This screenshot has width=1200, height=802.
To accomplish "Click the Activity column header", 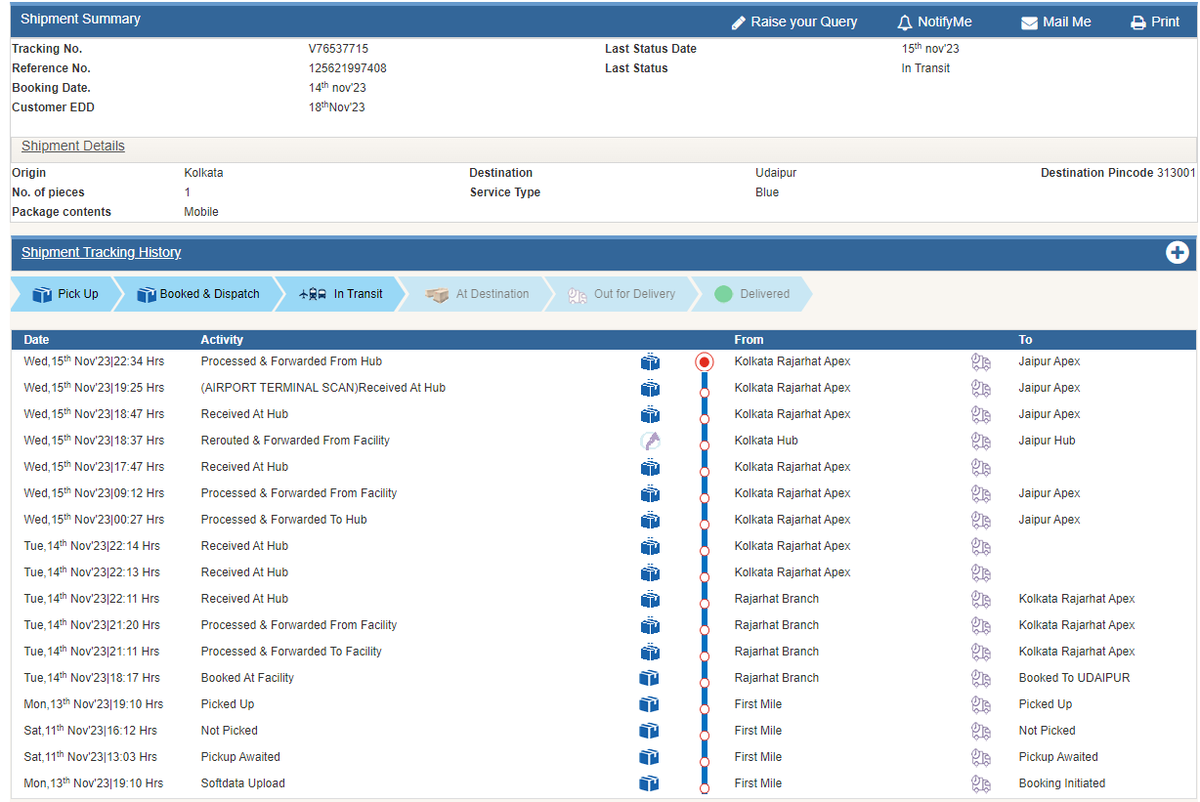I will tap(222, 340).
